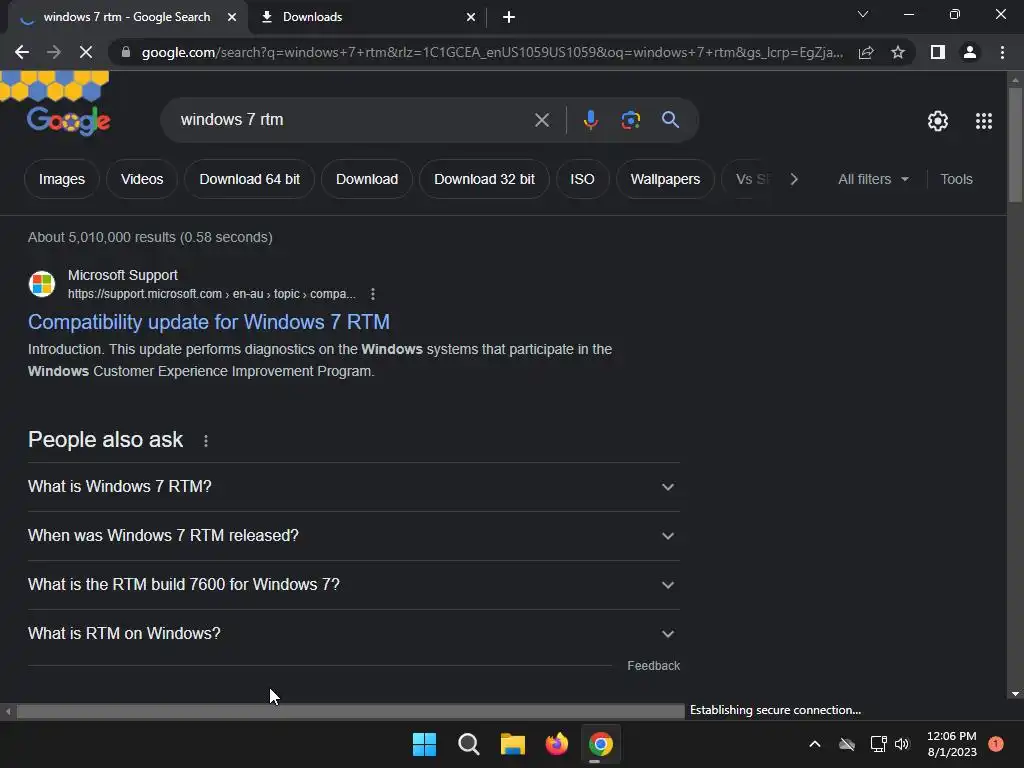Expand 'When was Windows 7 RTM released?'
Viewport: 1024px width, 768px height.
pyautogui.click(x=354, y=536)
